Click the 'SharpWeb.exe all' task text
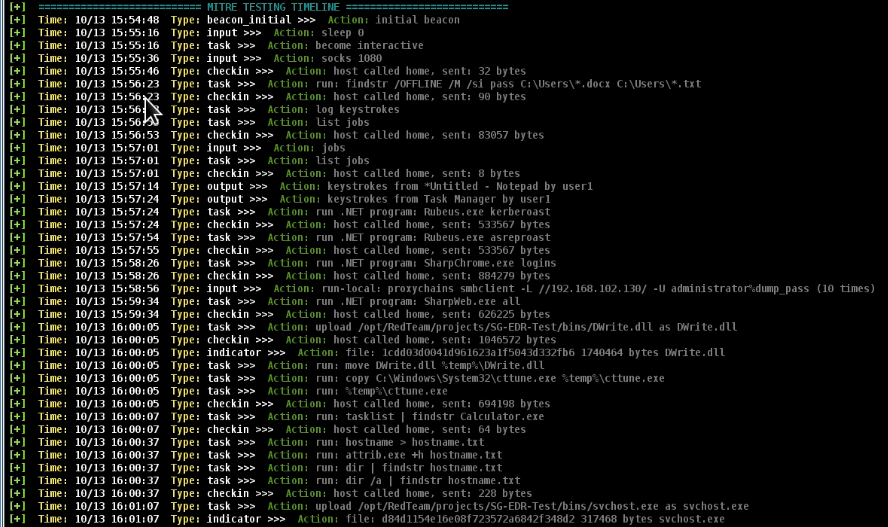 click(x=472, y=302)
